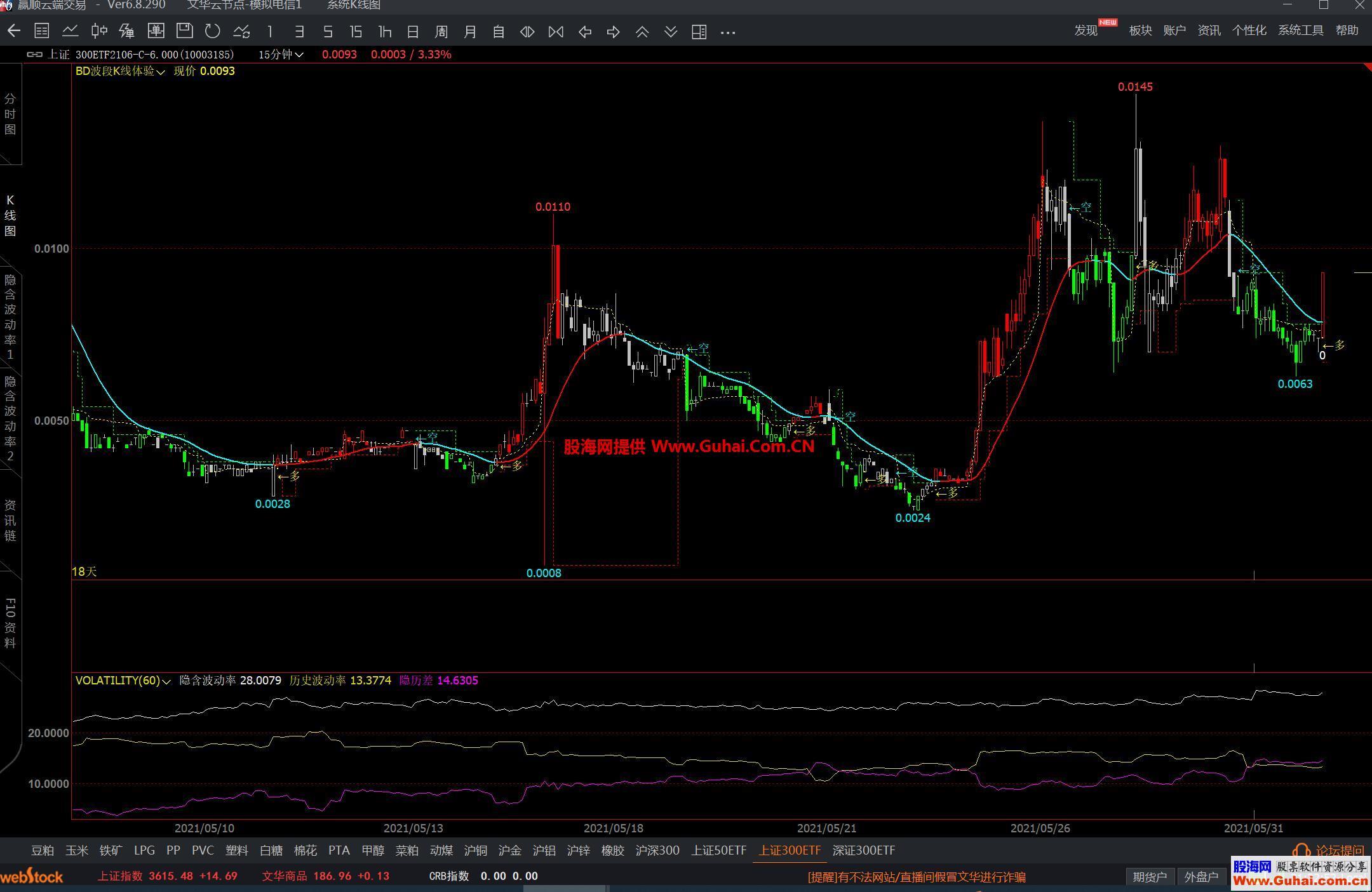Click the save floppy disk icon
Viewport: 1372px width, 892px height.
coord(184,31)
